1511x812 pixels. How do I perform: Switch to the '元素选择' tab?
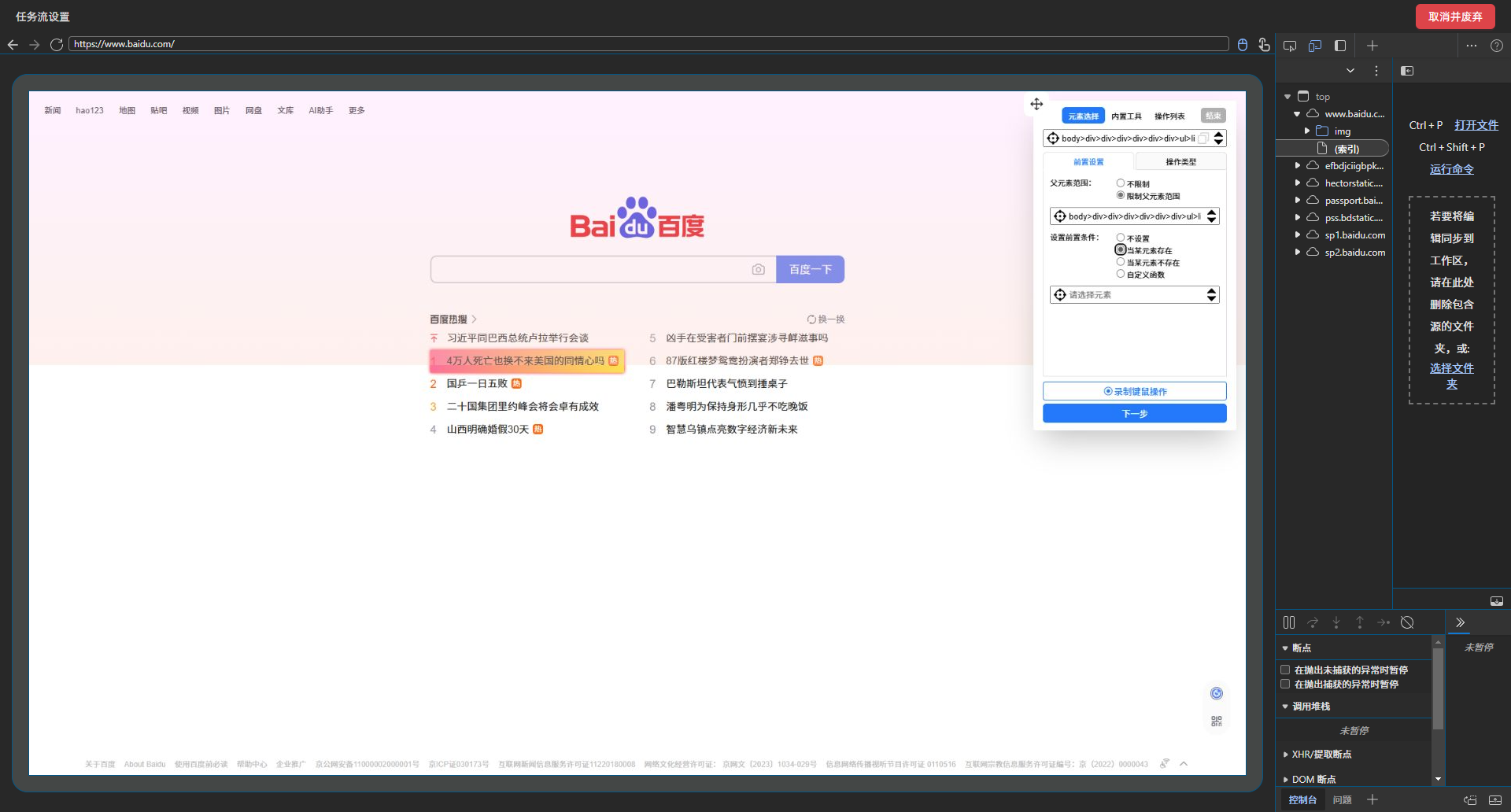1084,116
